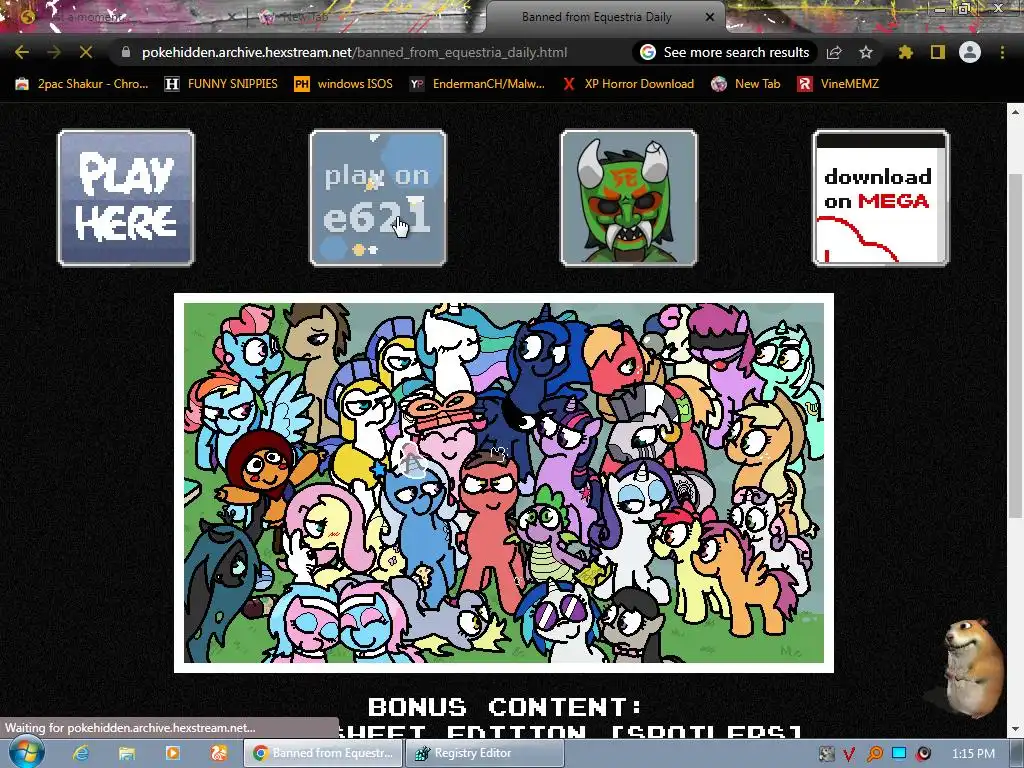Open Windows Explorer folder taskbar icon
Image resolution: width=1024 pixels, height=768 pixels.
tap(126, 753)
